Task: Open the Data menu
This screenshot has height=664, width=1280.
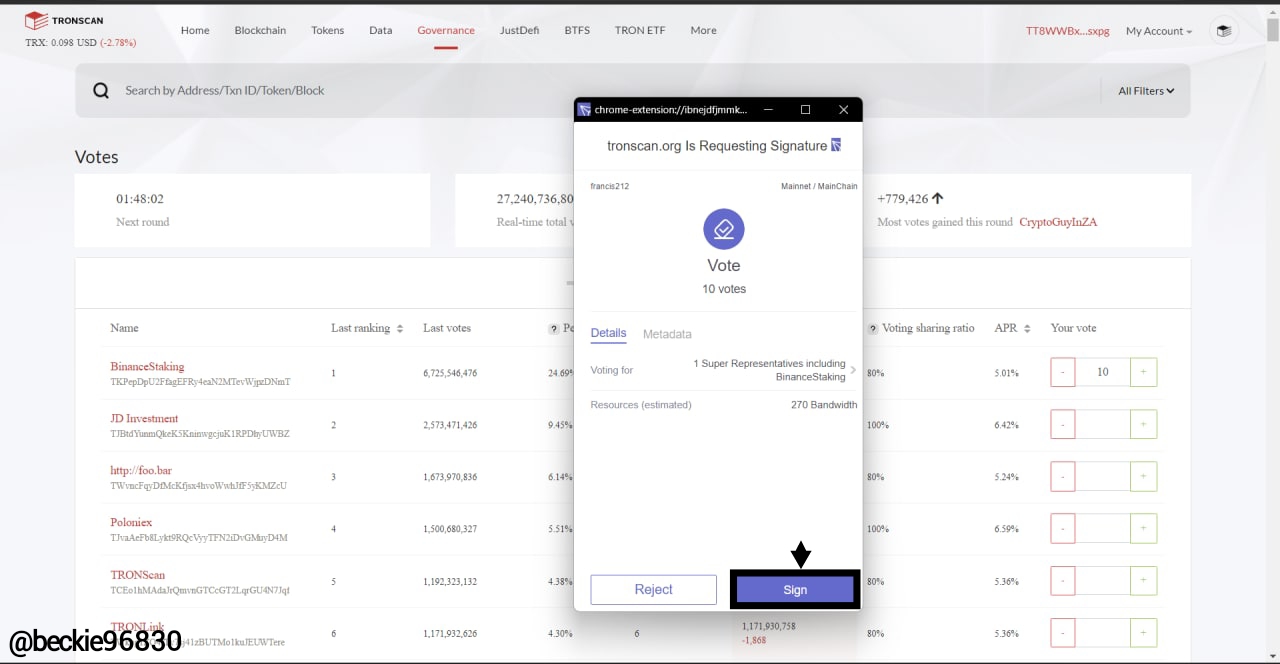Action: pyautogui.click(x=380, y=30)
